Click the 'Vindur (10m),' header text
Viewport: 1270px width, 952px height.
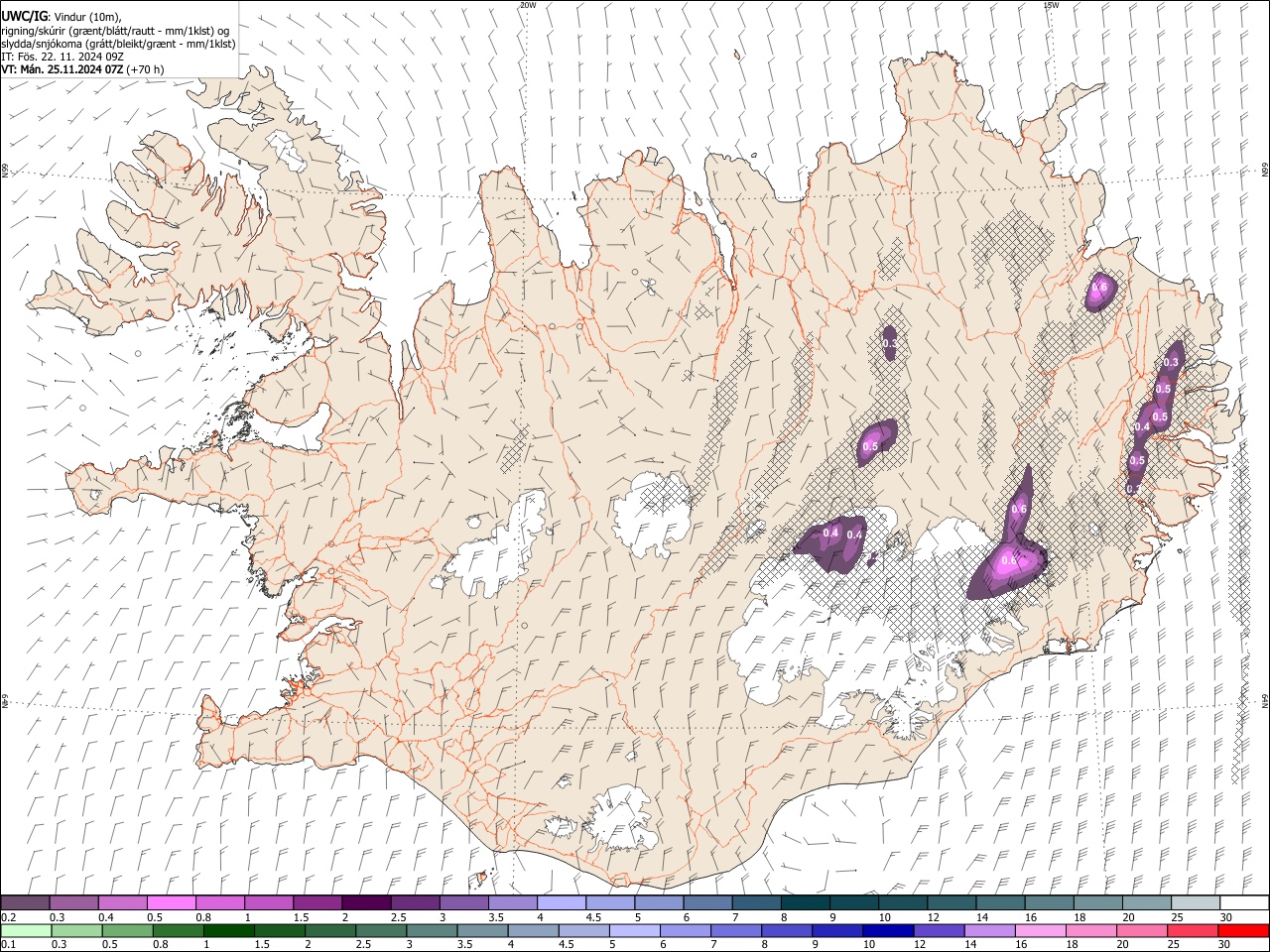[87, 17]
